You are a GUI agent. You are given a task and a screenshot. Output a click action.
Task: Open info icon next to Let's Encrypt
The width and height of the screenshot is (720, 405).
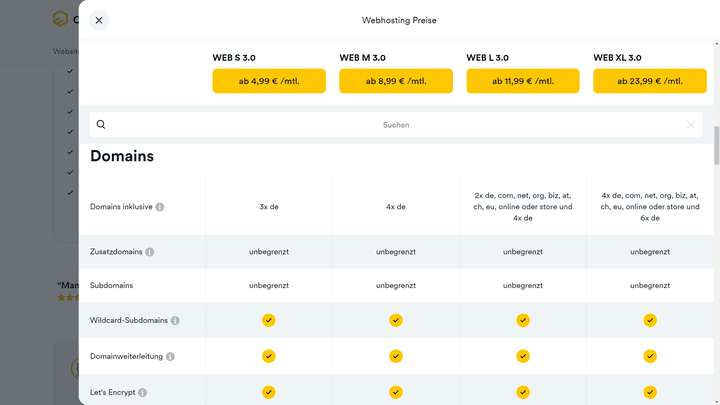[143, 392]
